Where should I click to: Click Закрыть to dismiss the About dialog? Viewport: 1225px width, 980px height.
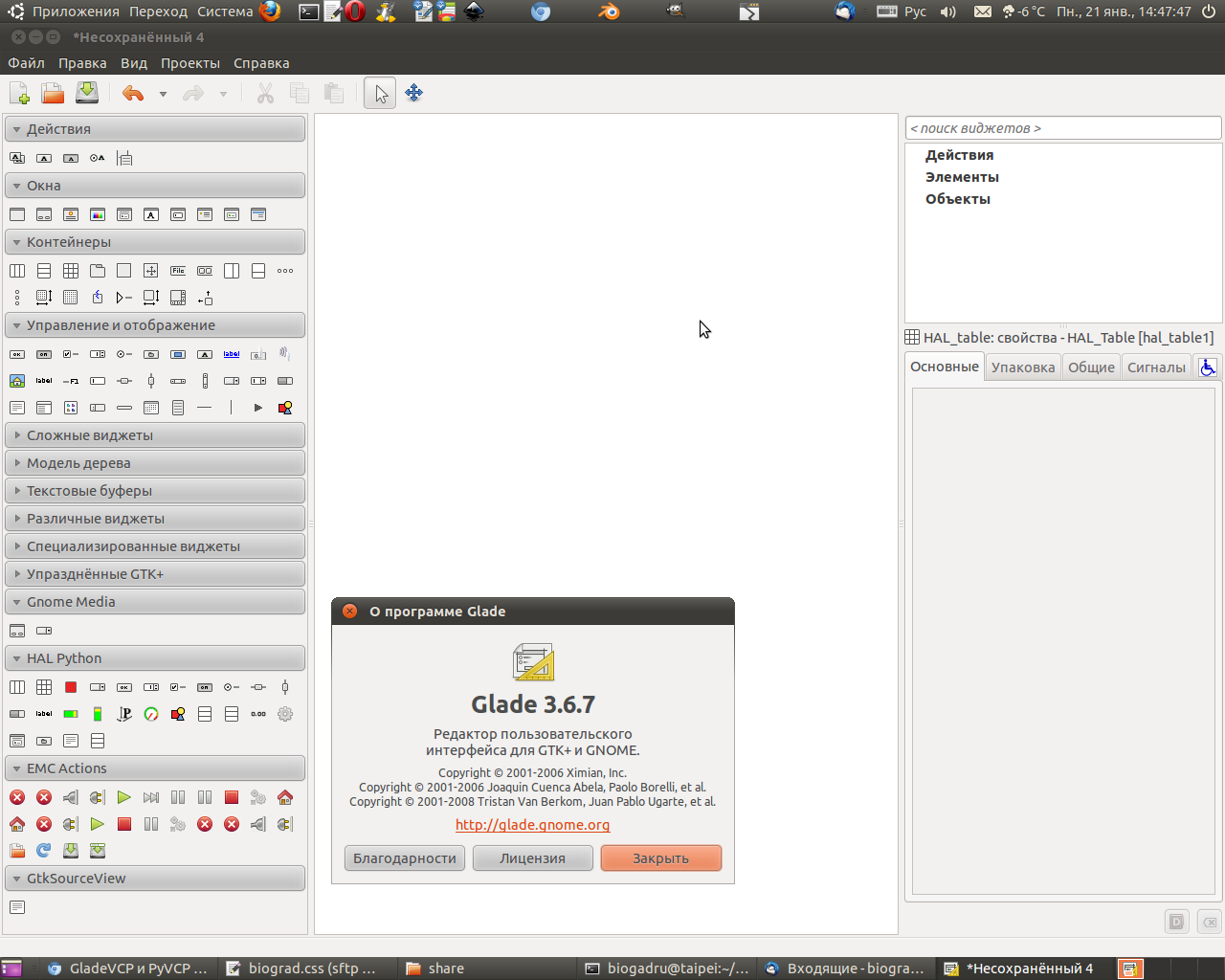tap(661, 858)
